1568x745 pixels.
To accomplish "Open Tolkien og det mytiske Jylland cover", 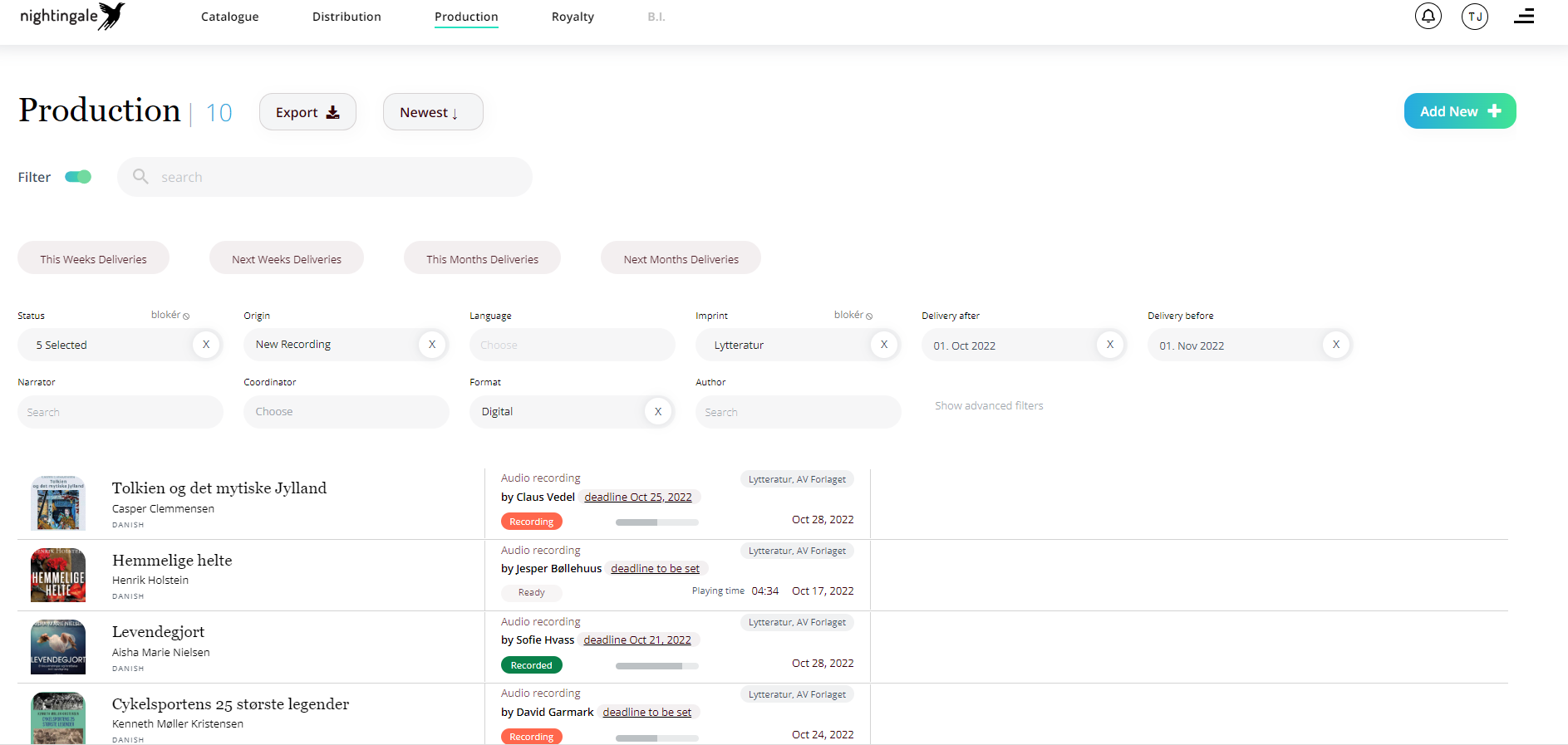I will click(x=58, y=503).
